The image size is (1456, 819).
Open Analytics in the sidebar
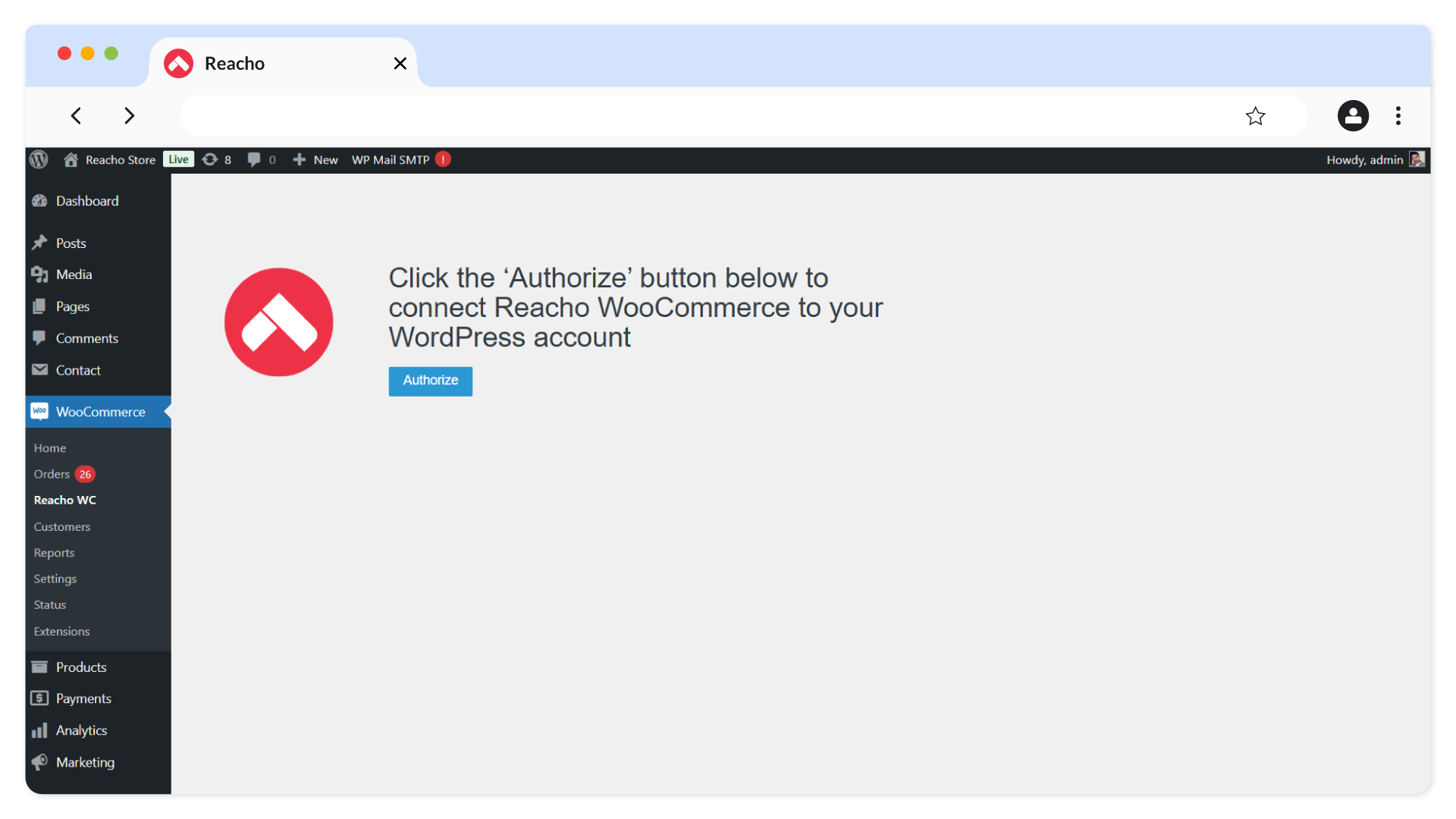(81, 730)
